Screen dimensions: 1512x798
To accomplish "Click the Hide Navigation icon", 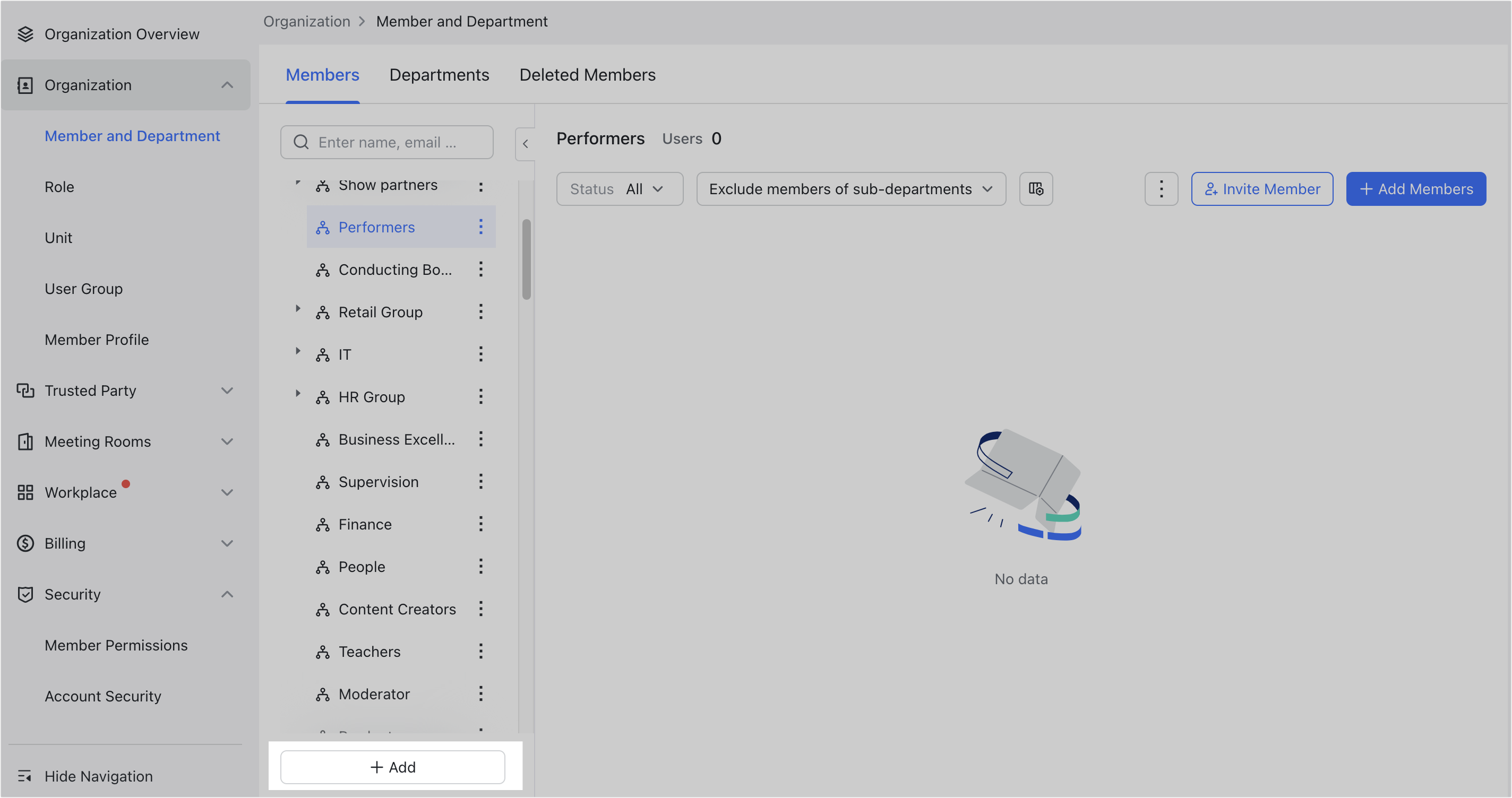I will pos(24,776).
